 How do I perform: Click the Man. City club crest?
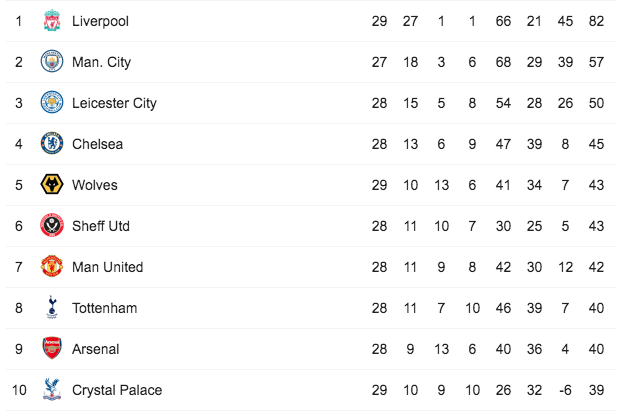coord(52,61)
